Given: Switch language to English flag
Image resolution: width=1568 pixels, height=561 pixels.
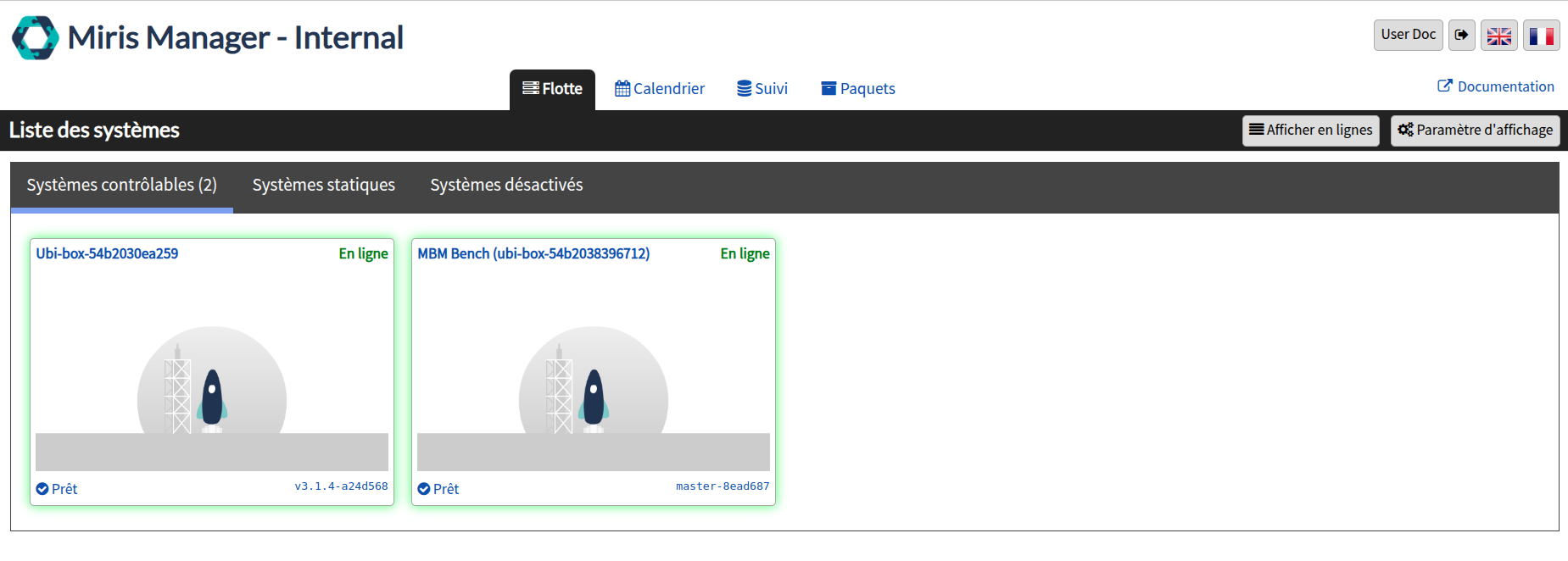Looking at the screenshot, I should [1498, 36].
